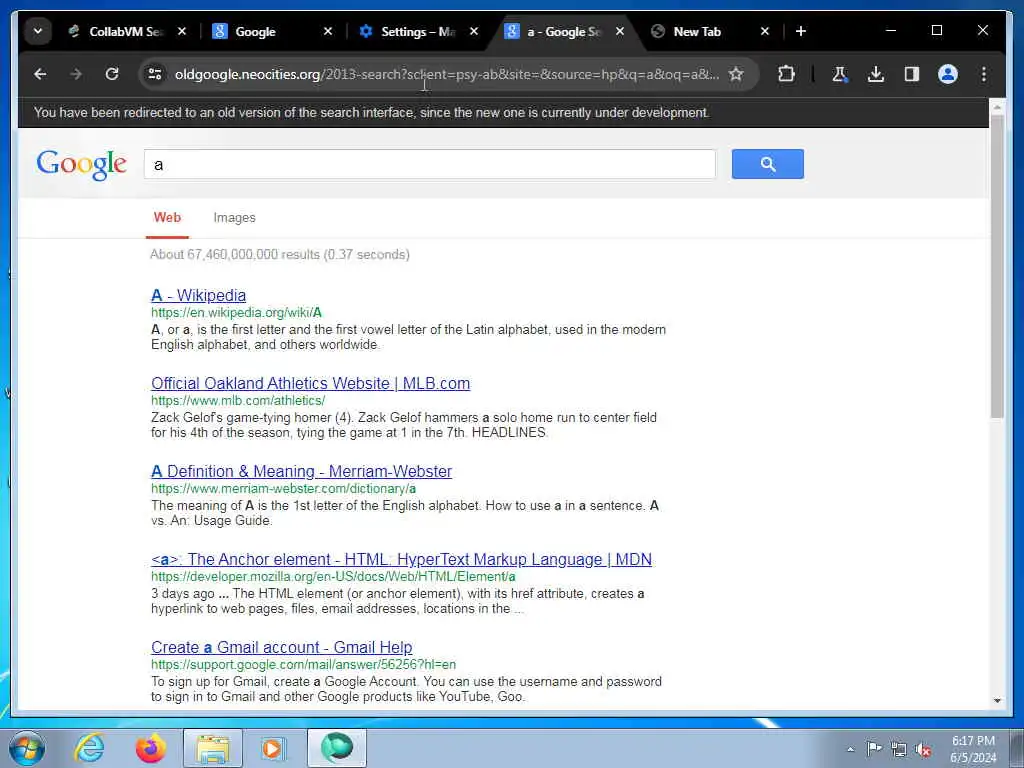Image resolution: width=1024 pixels, height=768 pixels.
Task: Open the taskbar clock 6:17 PM
Action: (973, 749)
